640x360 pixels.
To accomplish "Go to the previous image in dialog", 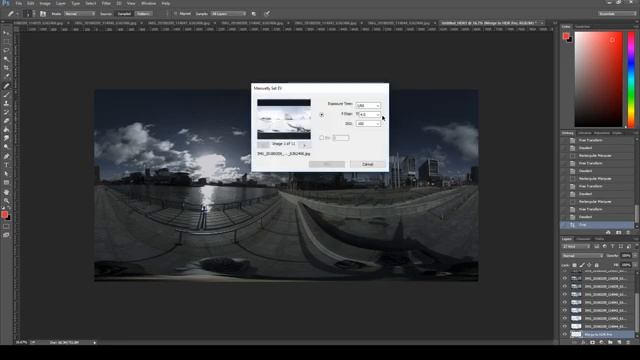I will [263, 145].
